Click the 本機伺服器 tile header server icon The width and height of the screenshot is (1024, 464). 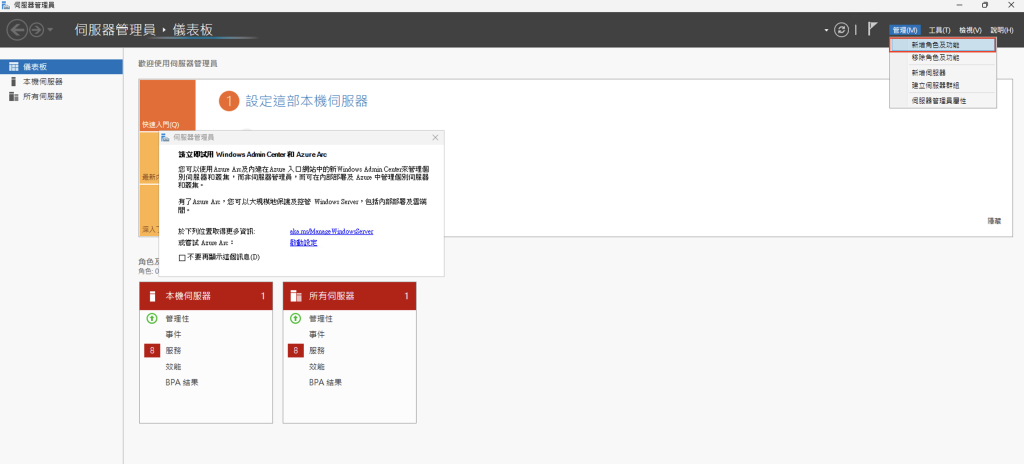tap(152, 297)
